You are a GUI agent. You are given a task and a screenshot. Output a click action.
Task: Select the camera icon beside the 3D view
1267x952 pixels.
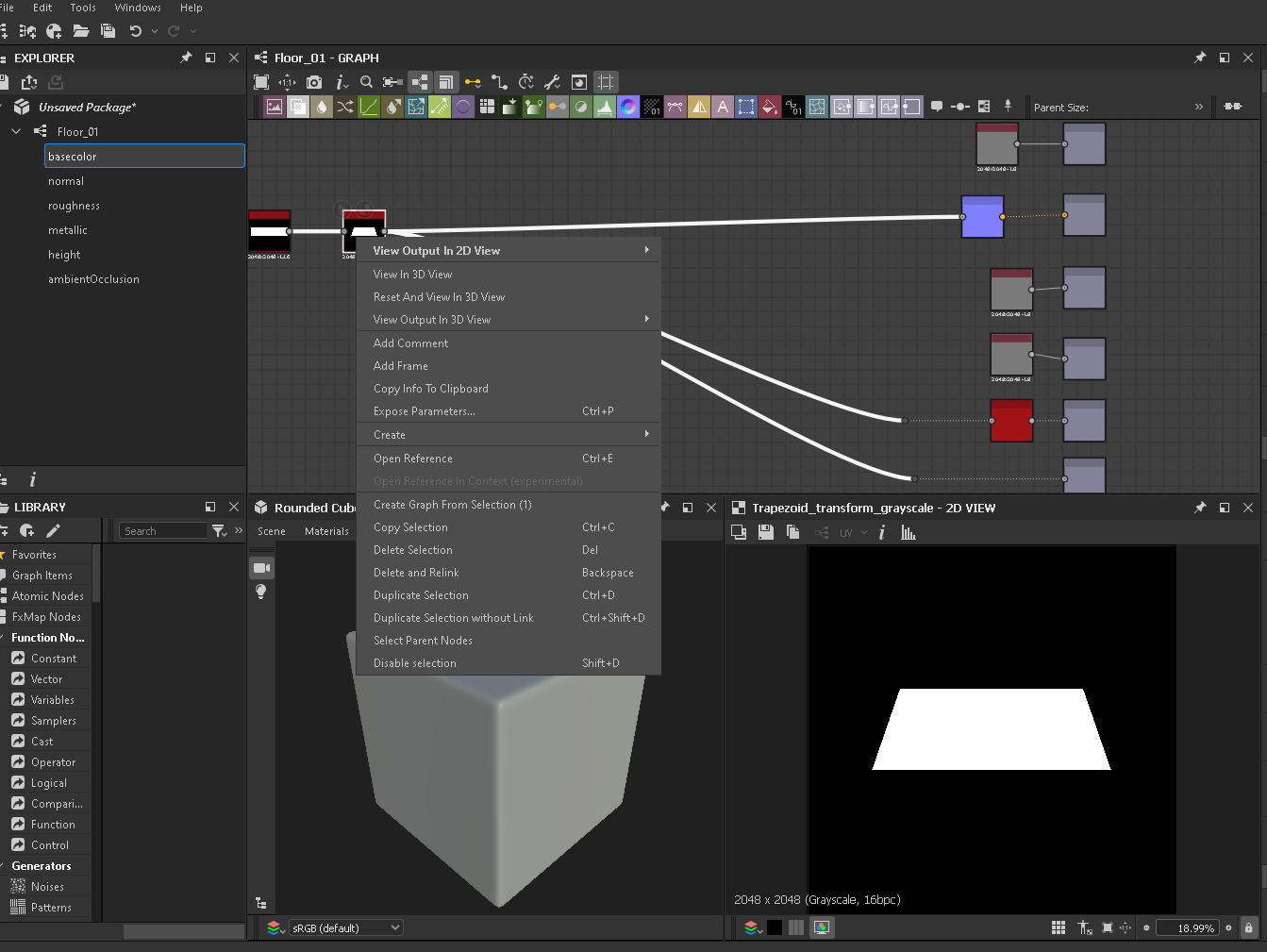pyautogui.click(x=263, y=567)
